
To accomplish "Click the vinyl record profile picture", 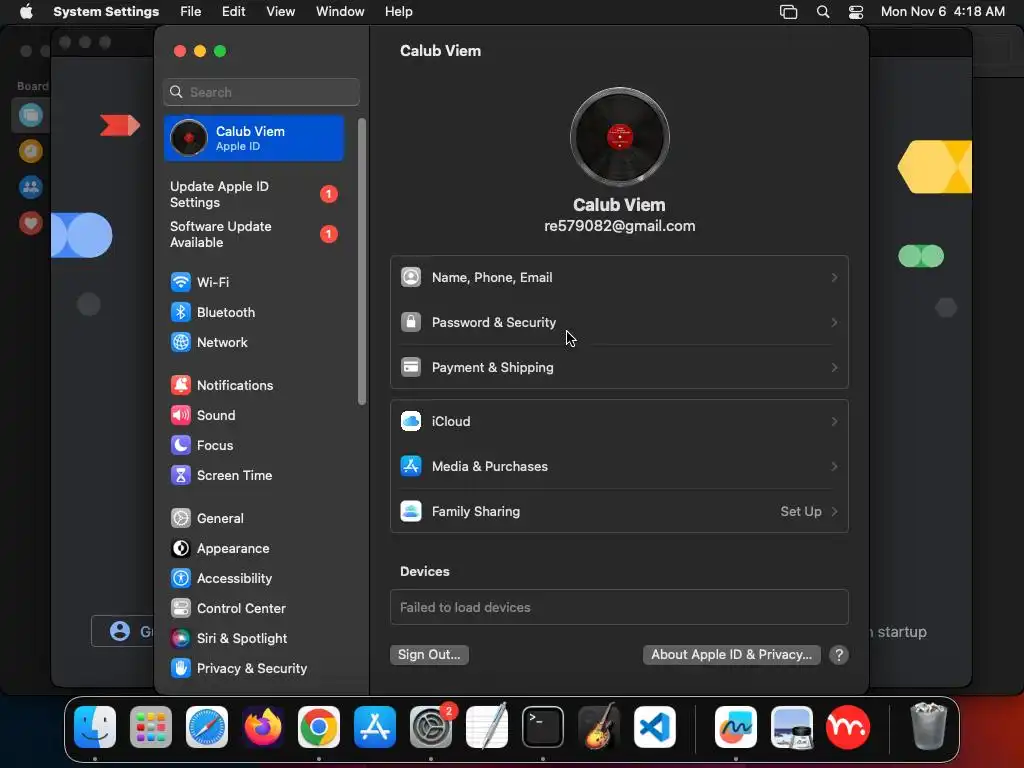I will click(x=620, y=137).
